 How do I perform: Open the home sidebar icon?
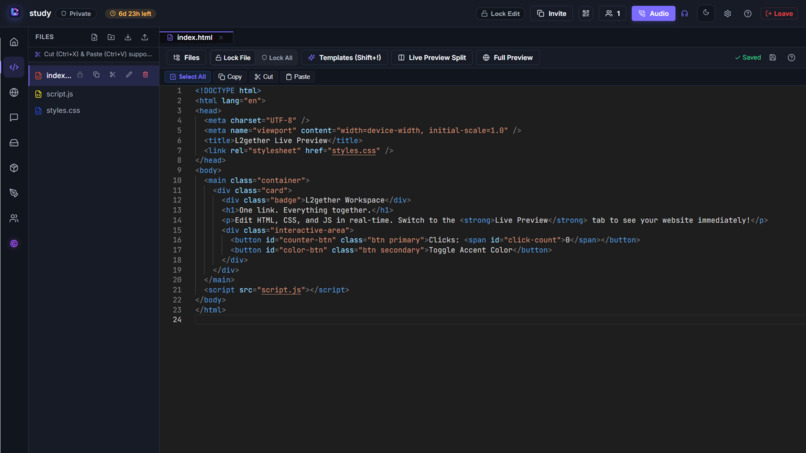(14, 42)
